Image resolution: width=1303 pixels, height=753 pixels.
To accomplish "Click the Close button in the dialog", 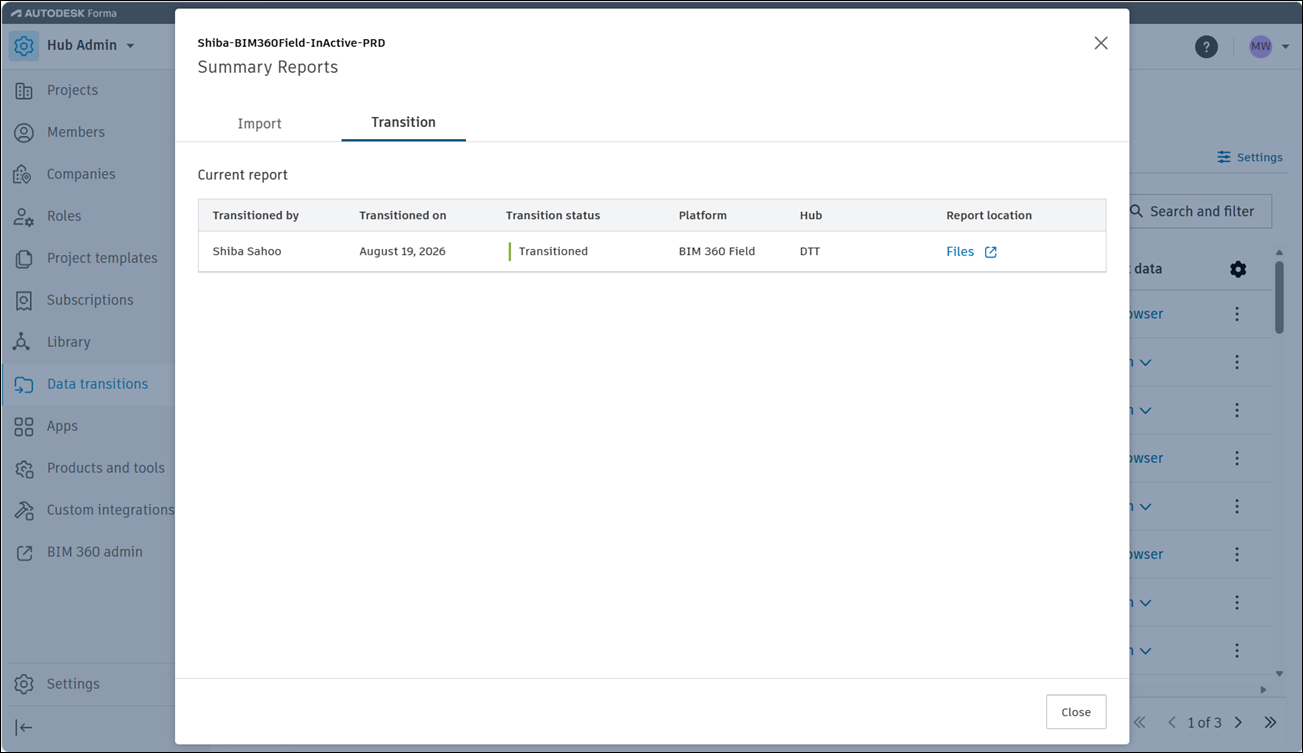I will (x=1076, y=712).
